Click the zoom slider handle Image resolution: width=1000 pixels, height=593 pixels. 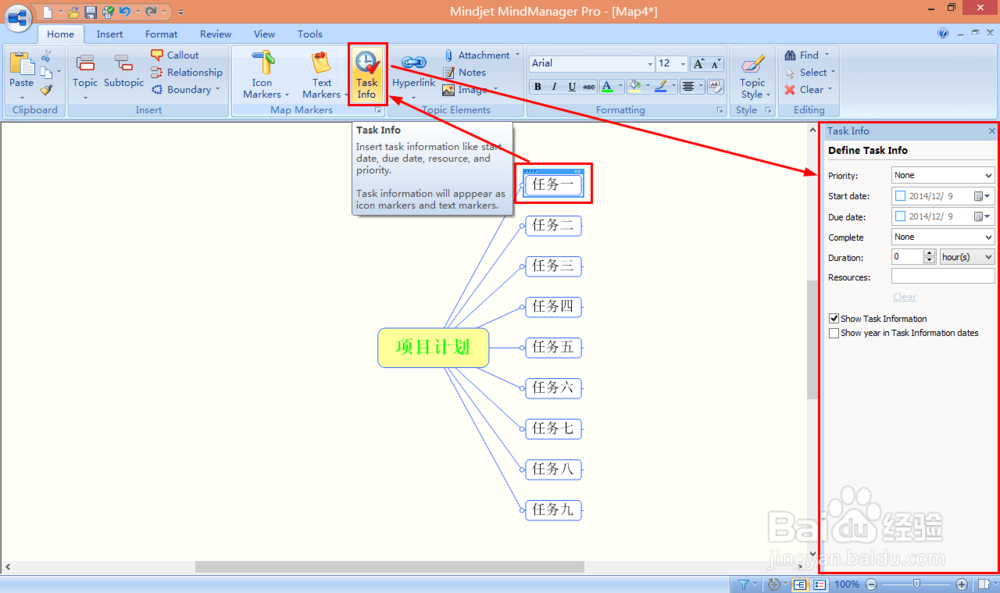[x=916, y=584]
